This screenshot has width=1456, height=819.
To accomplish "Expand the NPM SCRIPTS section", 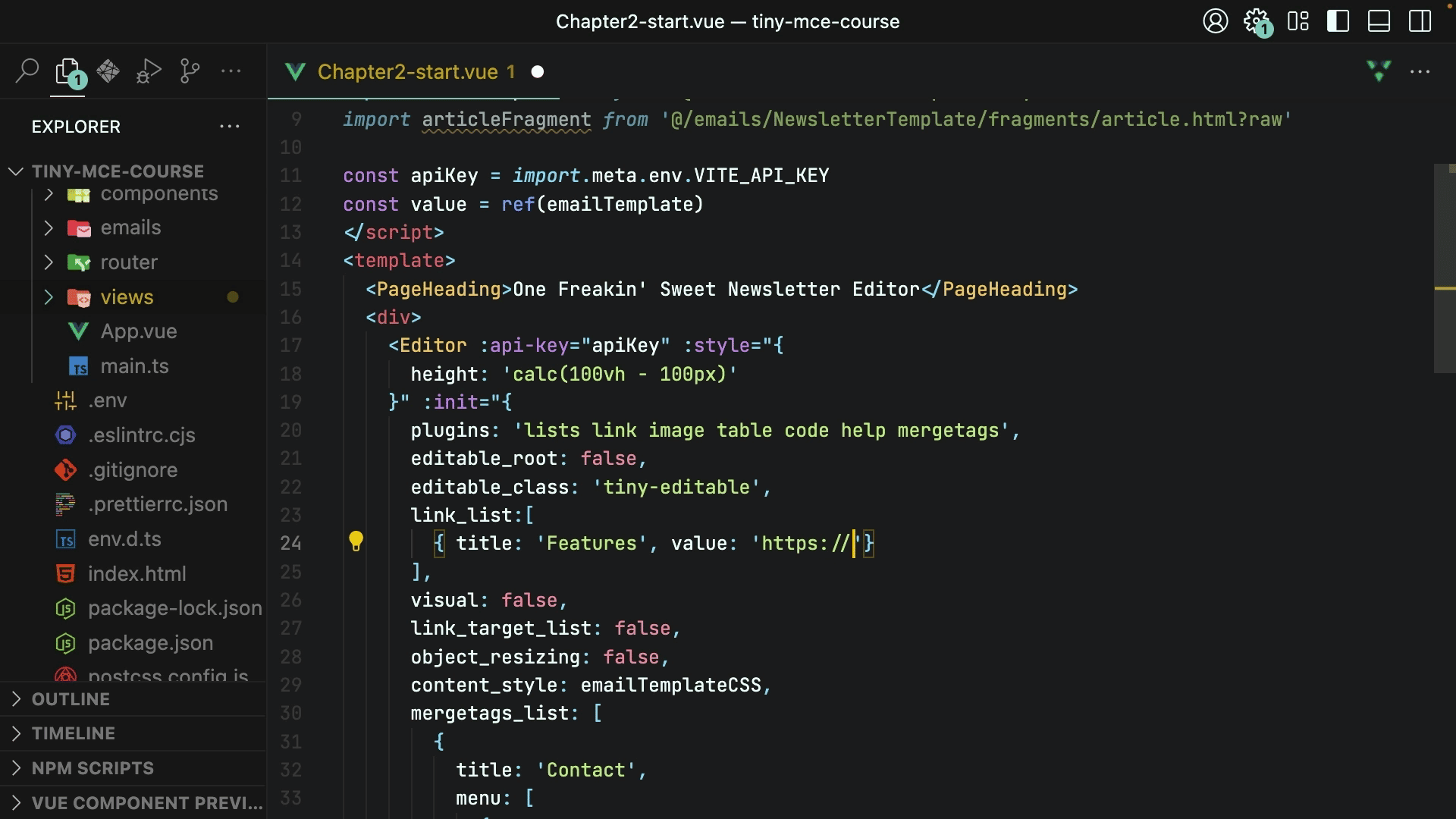I will 133,768.
